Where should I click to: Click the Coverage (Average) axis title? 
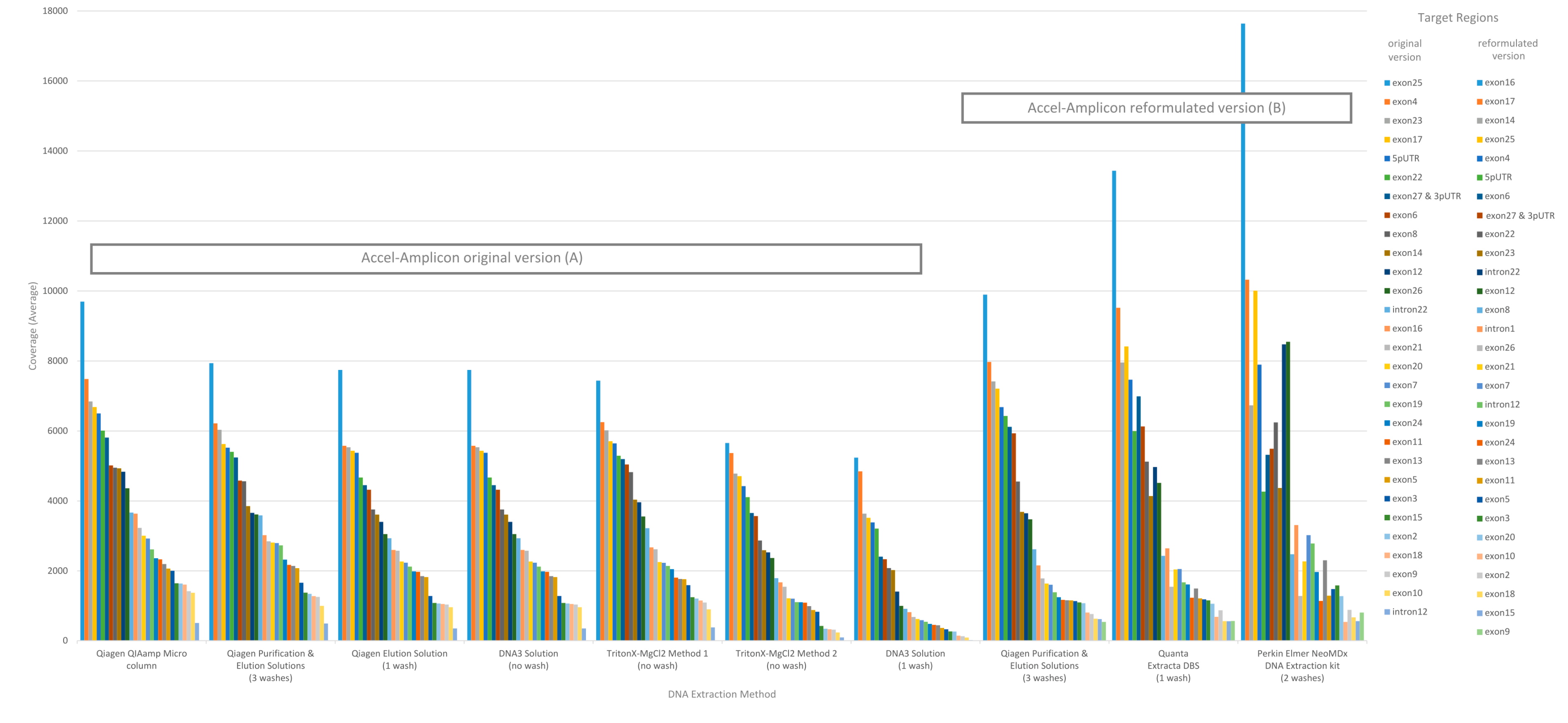click(x=33, y=325)
